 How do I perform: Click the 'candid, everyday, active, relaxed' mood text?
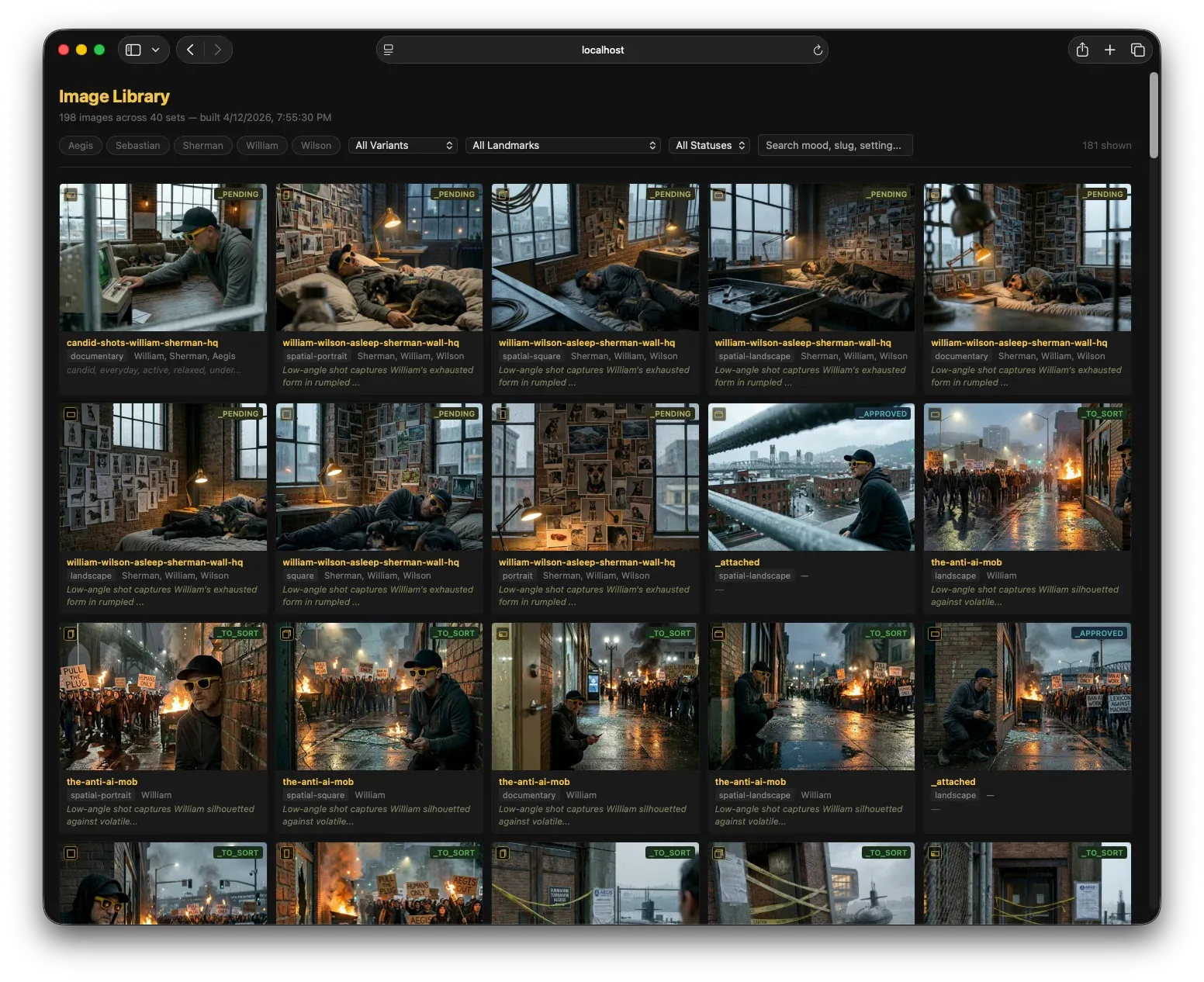coord(154,370)
